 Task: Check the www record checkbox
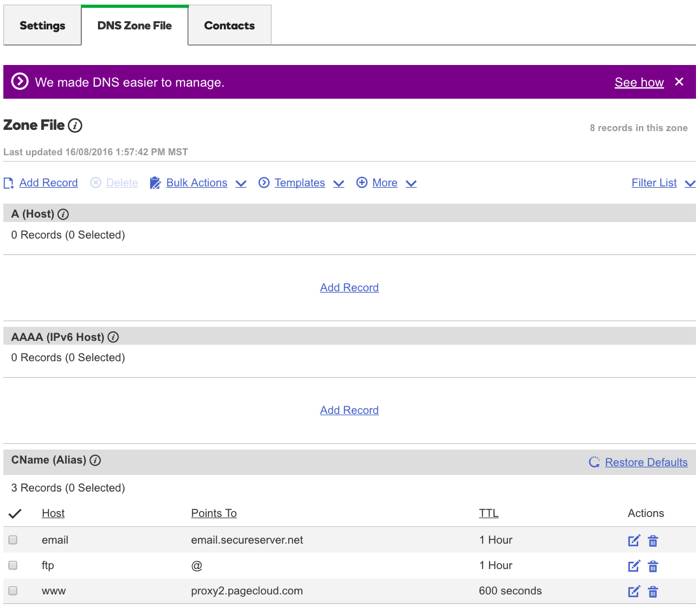click(x=13, y=591)
